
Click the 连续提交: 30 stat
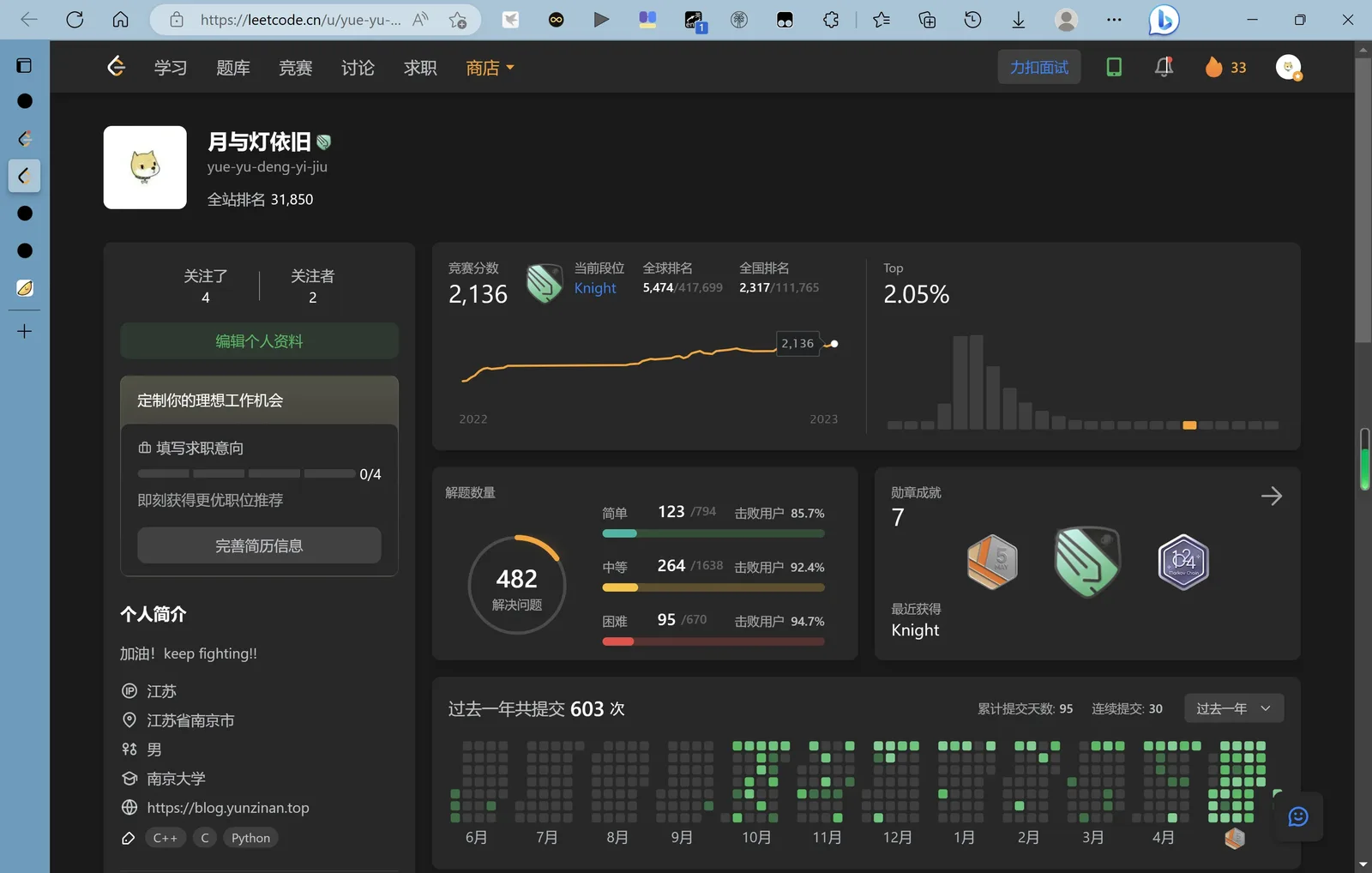tap(1127, 708)
